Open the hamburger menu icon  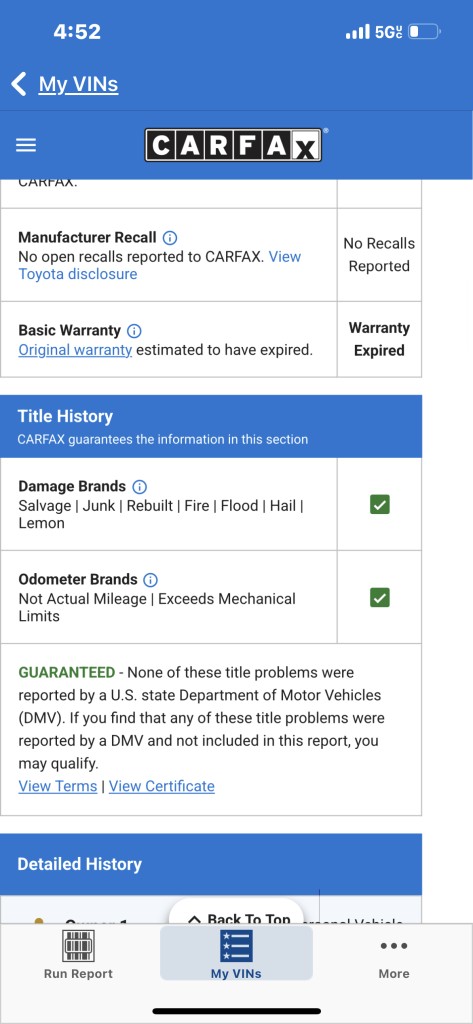pos(26,145)
